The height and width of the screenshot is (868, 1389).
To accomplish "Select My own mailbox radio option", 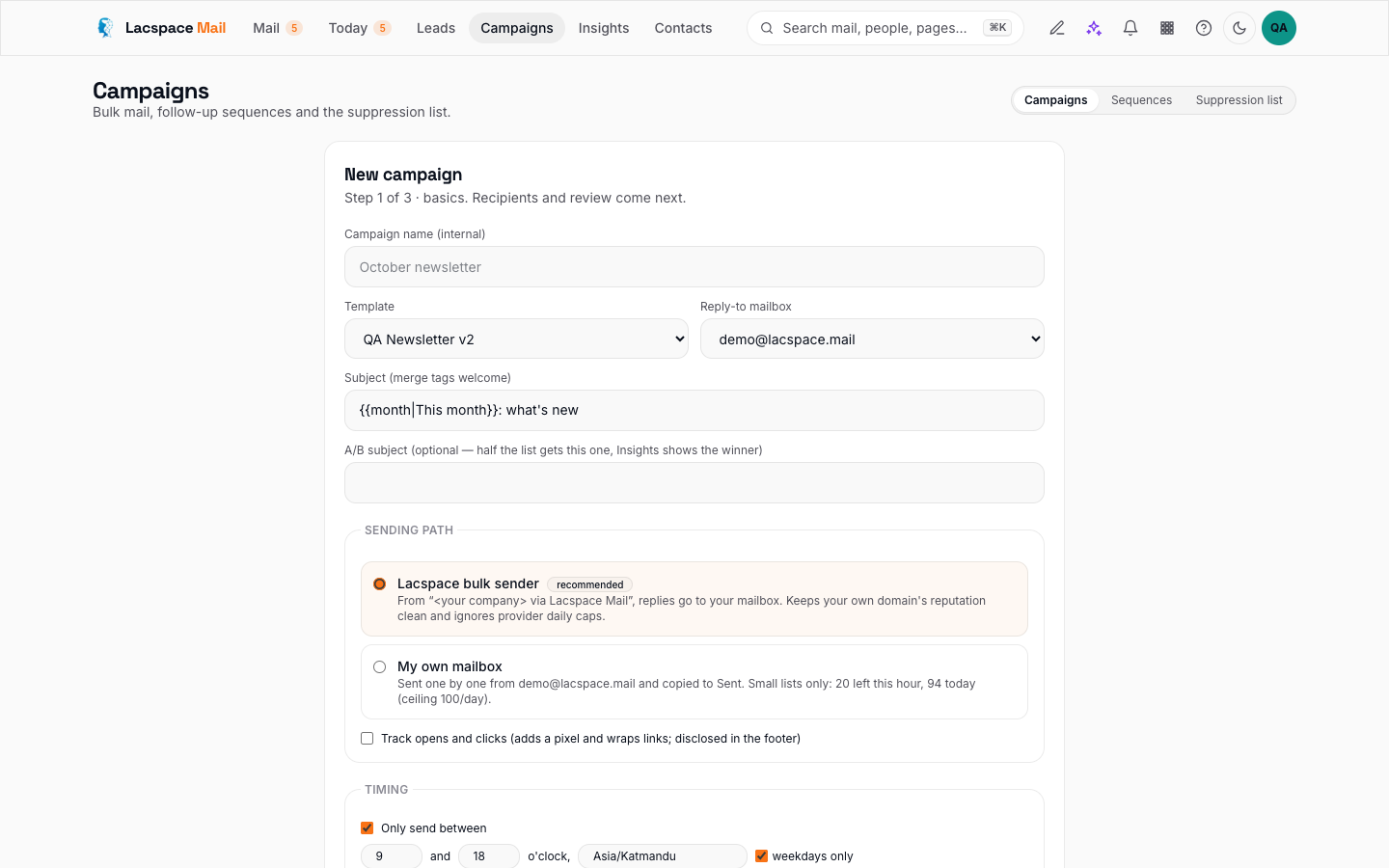I will pyautogui.click(x=379, y=666).
